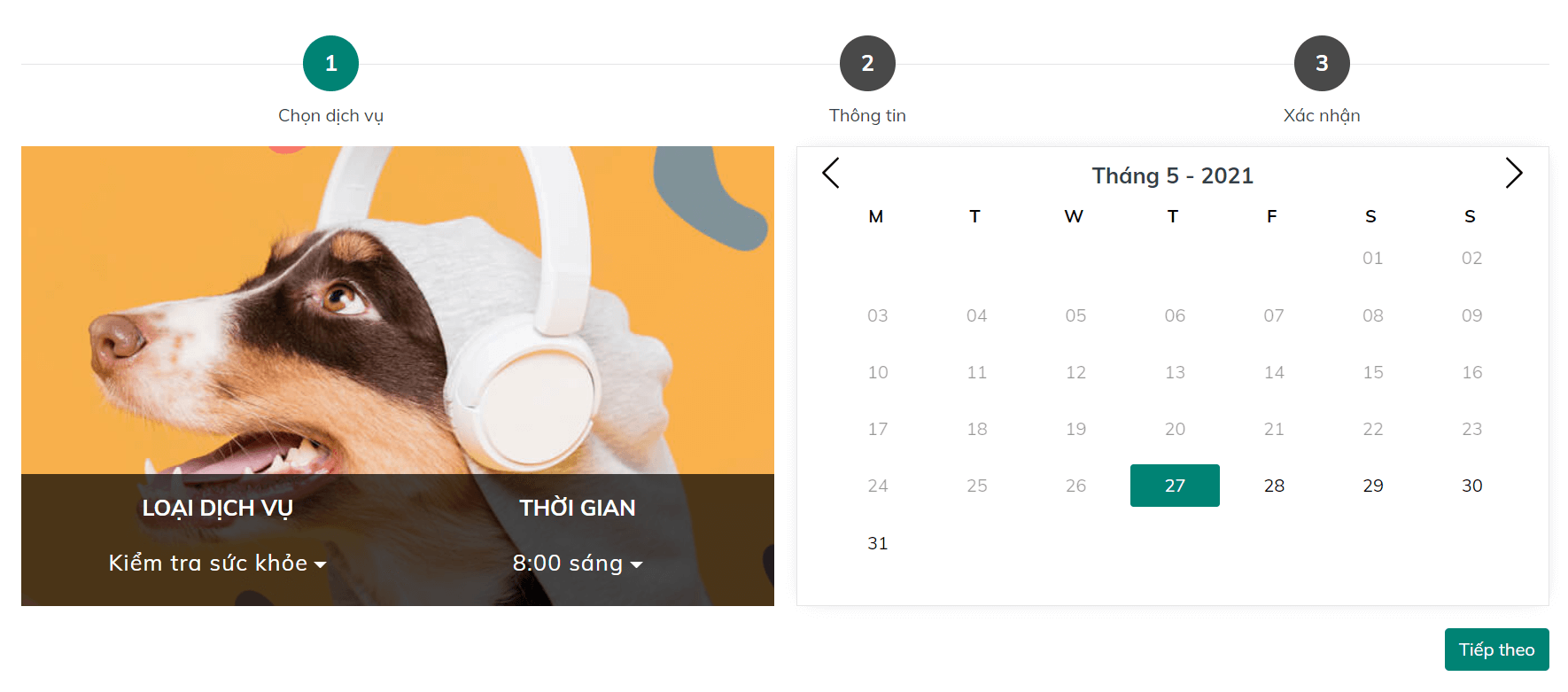Select date 31 on the calendar

[x=877, y=543]
